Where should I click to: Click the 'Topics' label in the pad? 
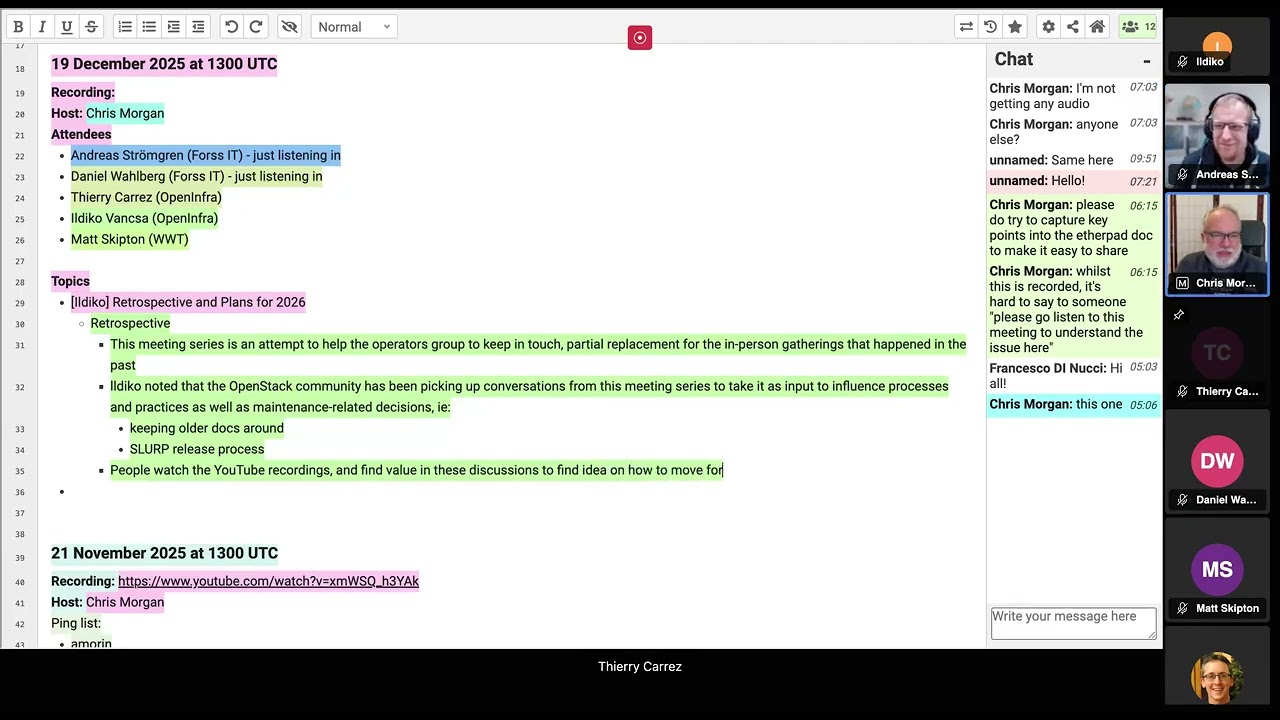pos(70,281)
